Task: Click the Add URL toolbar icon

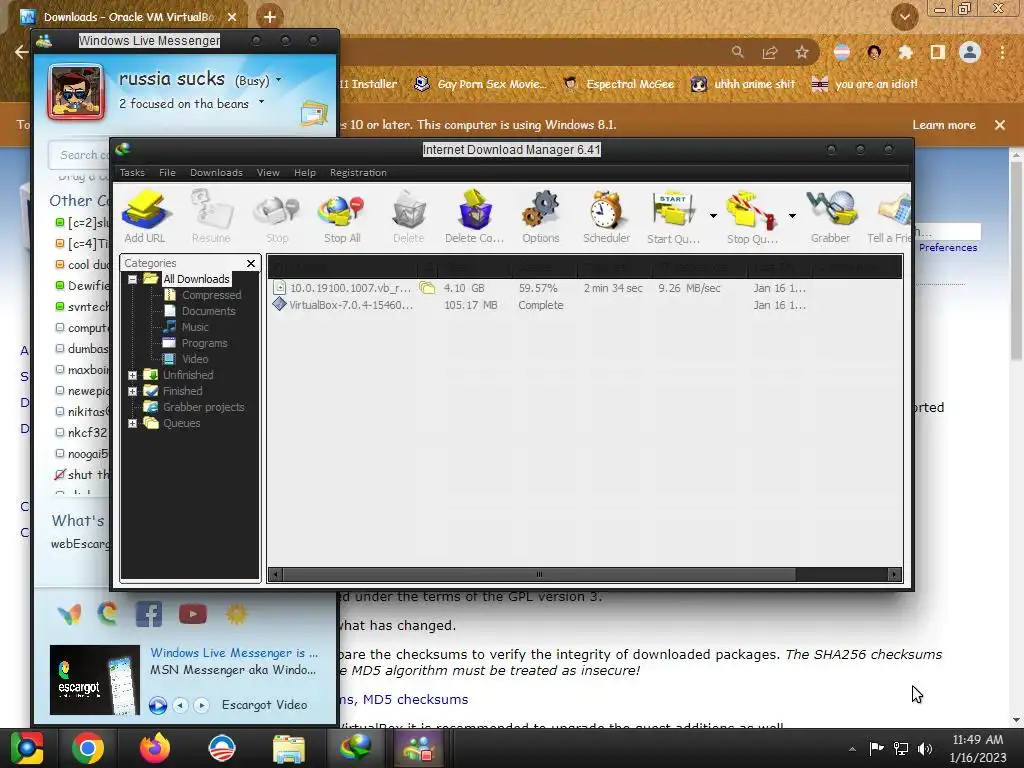Action: (145, 216)
